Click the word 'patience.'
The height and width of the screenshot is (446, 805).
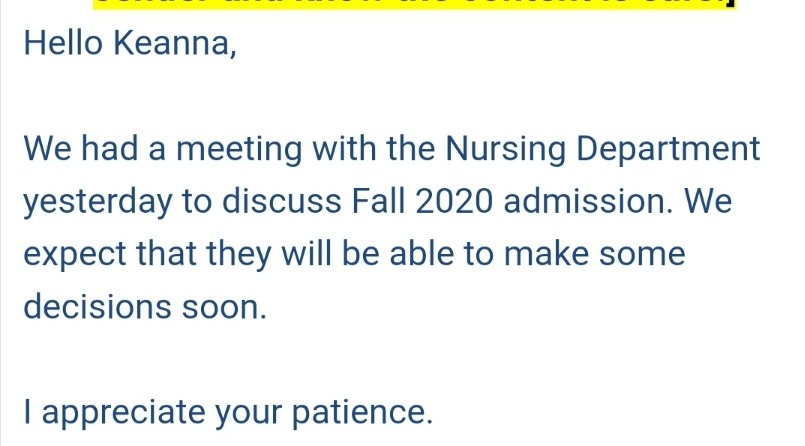(x=362, y=413)
